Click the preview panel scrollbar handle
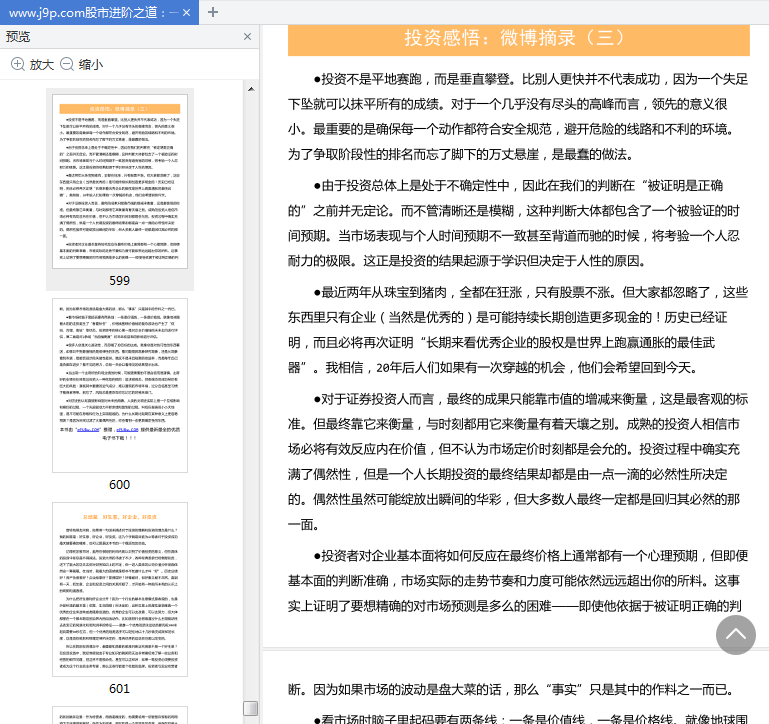 pyautogui.click(x=251, y=708)
